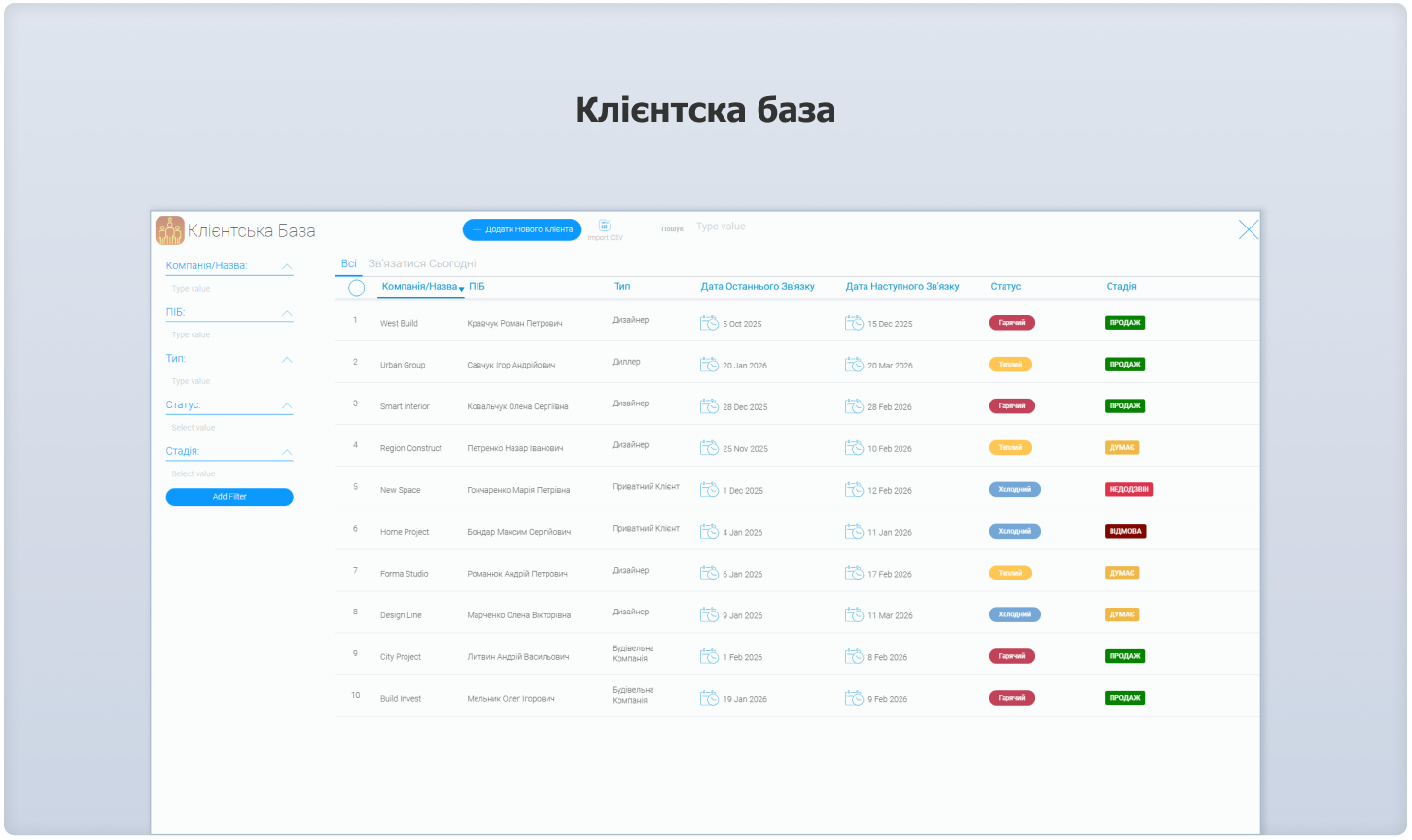The width and height of the screenshot is (1412, 840).
Task: Select the select-all circle in the table header
Action: tap(356, 287)
